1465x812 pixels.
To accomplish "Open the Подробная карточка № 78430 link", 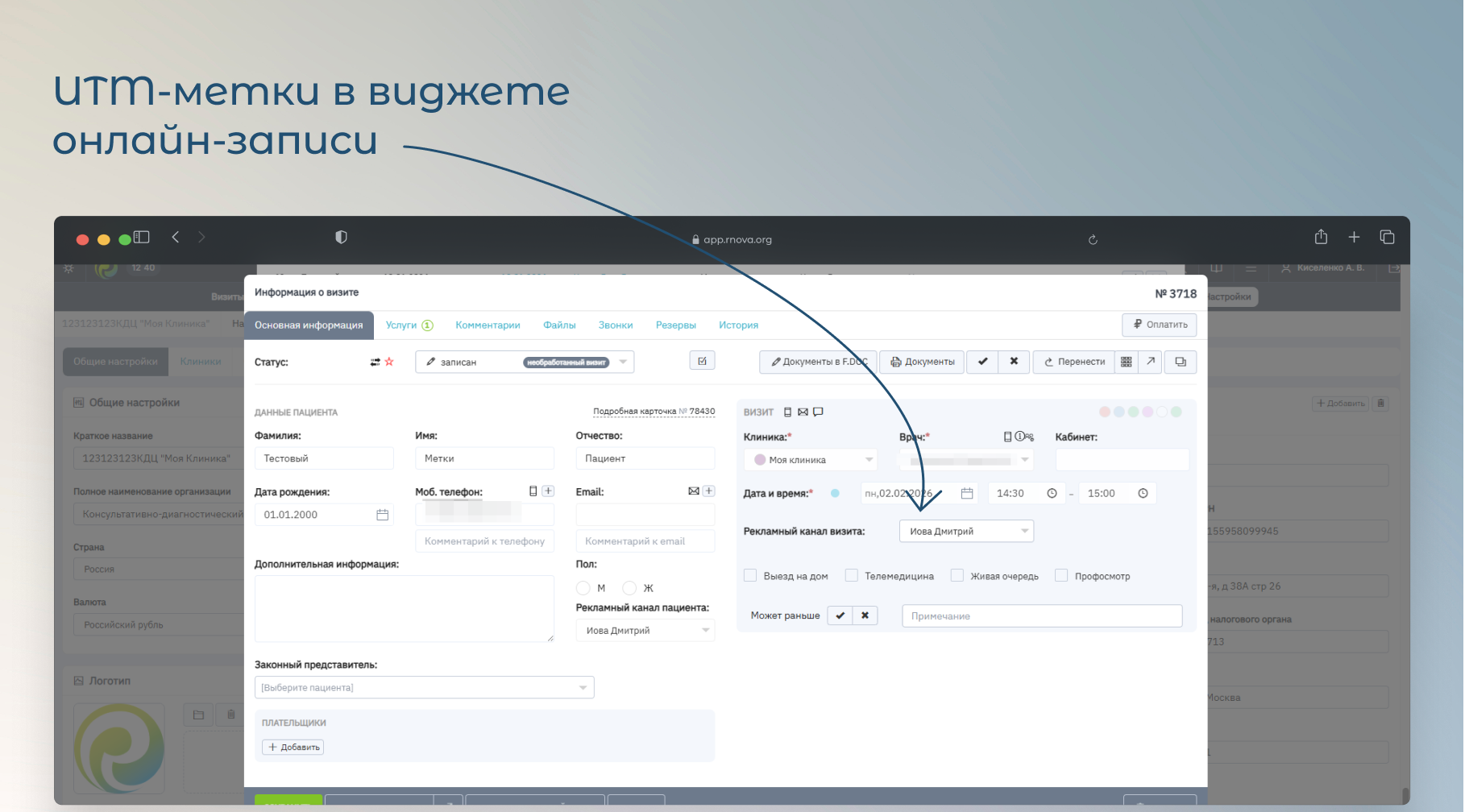I will (654, 412).
